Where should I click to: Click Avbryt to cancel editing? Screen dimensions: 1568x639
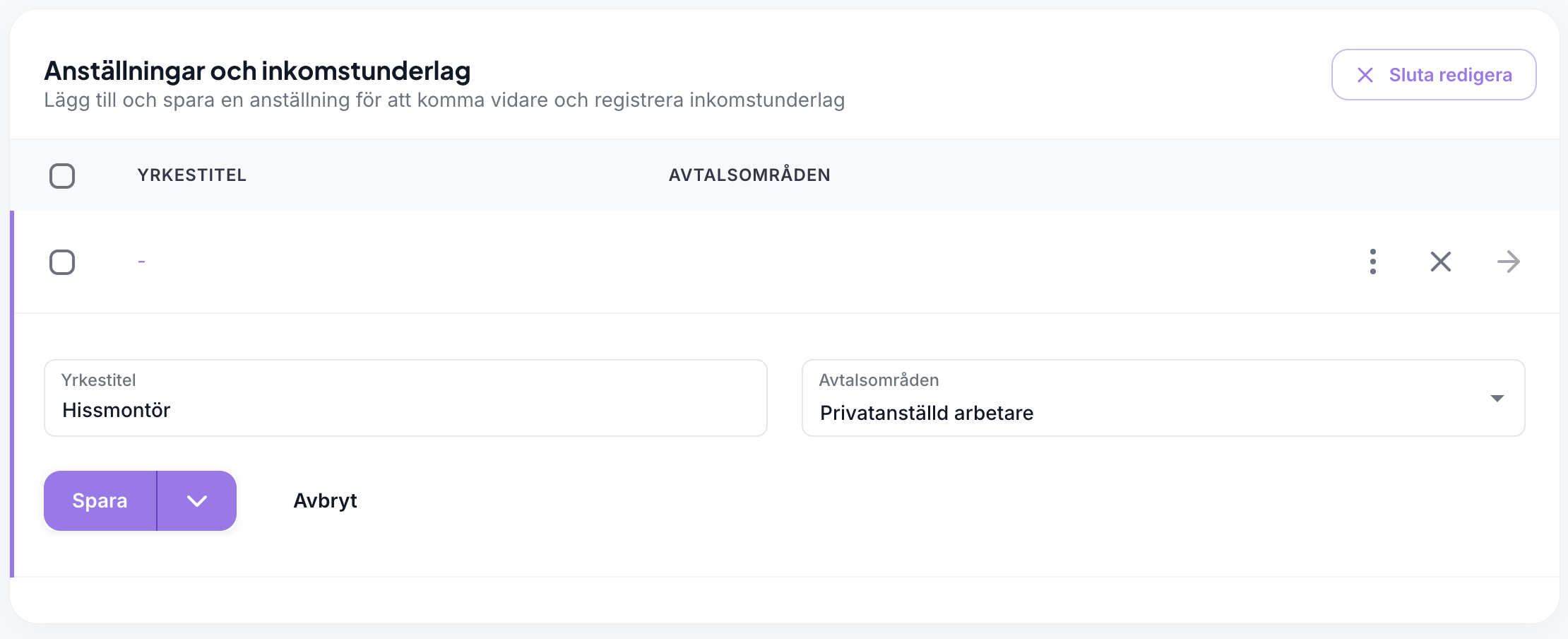point(325,501)
